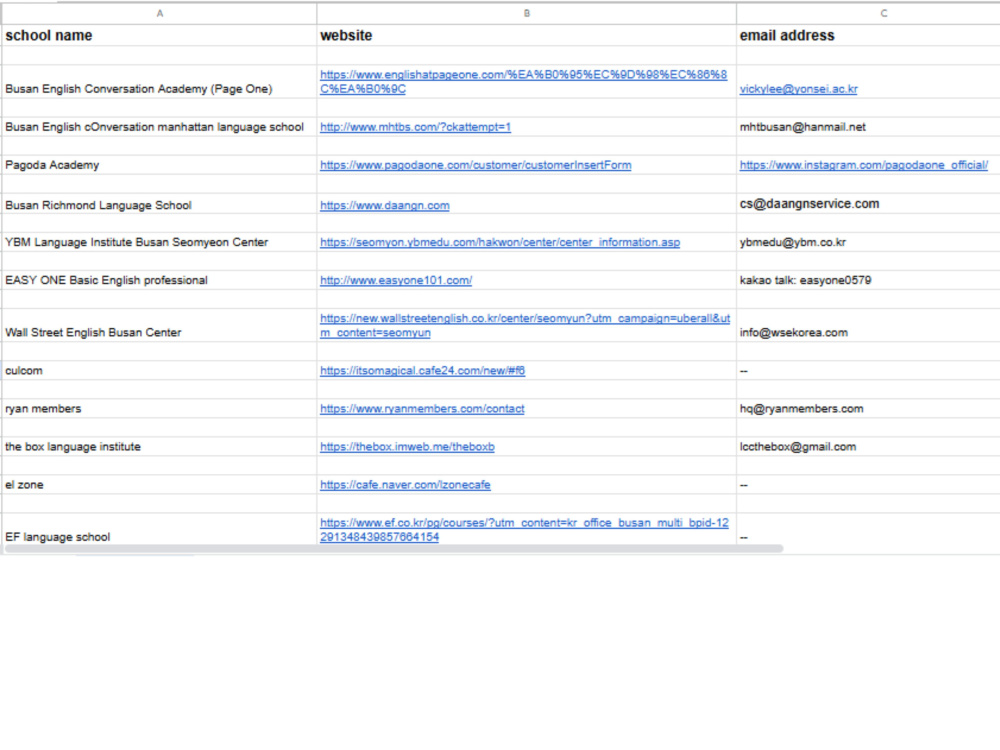1000x750 pixels.
Task: Click the horizontal scrollbar at the bottom
Action: tap(394, 548)
